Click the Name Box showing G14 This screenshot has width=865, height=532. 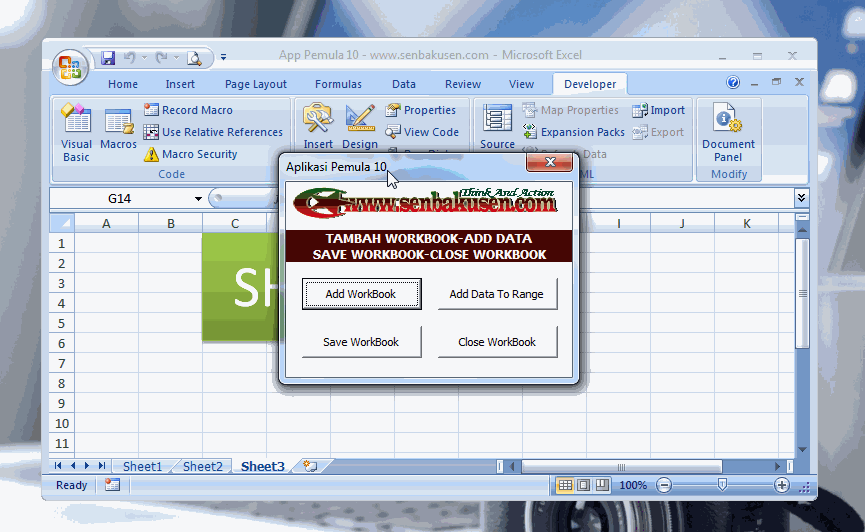(x=120, y=199)
